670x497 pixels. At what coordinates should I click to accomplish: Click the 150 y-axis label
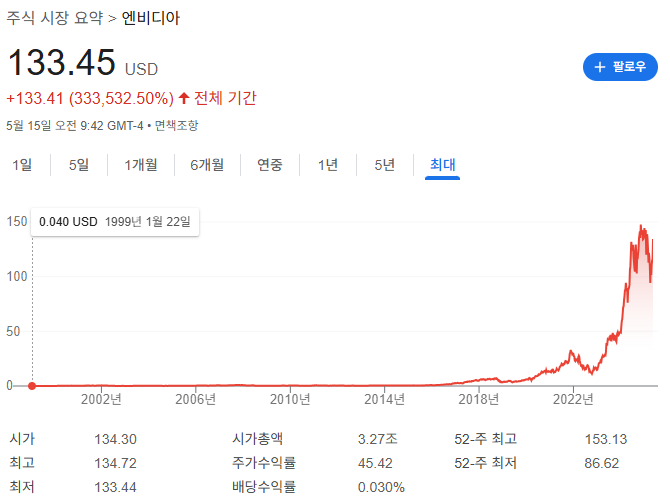(x=17, y=221)
